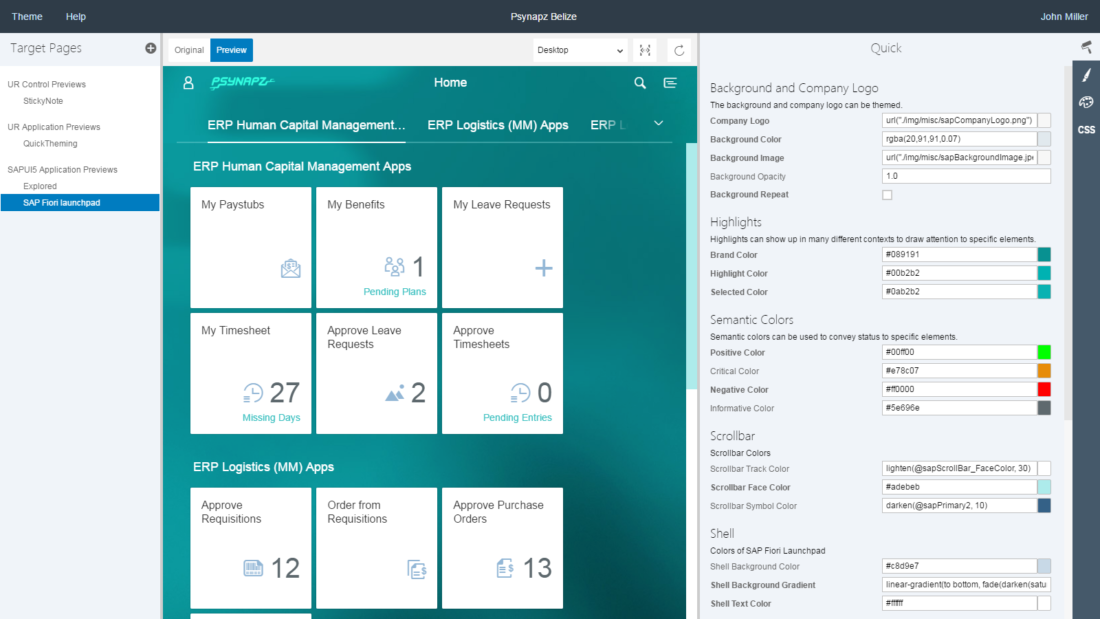Open search in Fiori launchpad header
Image resolution: width=1100 pixels, height=619 pixels.
click(640, 83)
